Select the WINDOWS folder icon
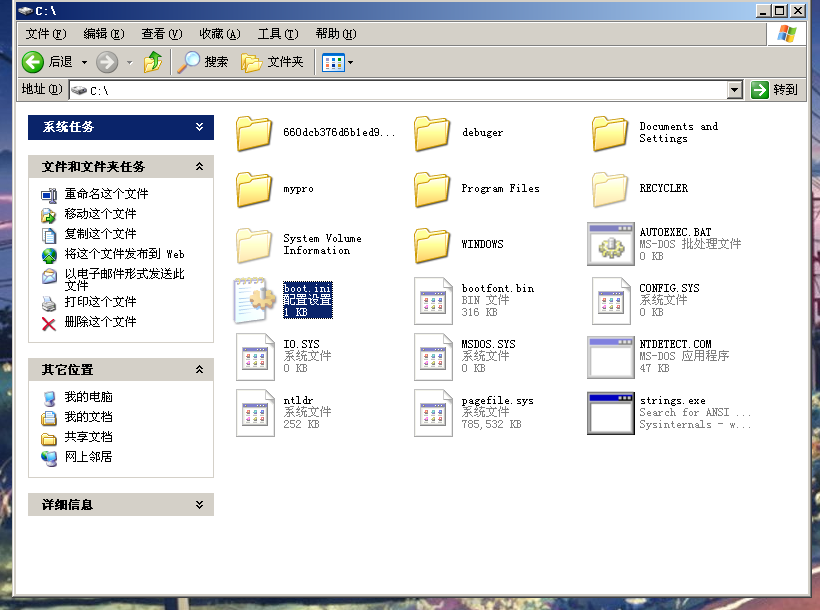820x610 pixels. coord(432,245)
